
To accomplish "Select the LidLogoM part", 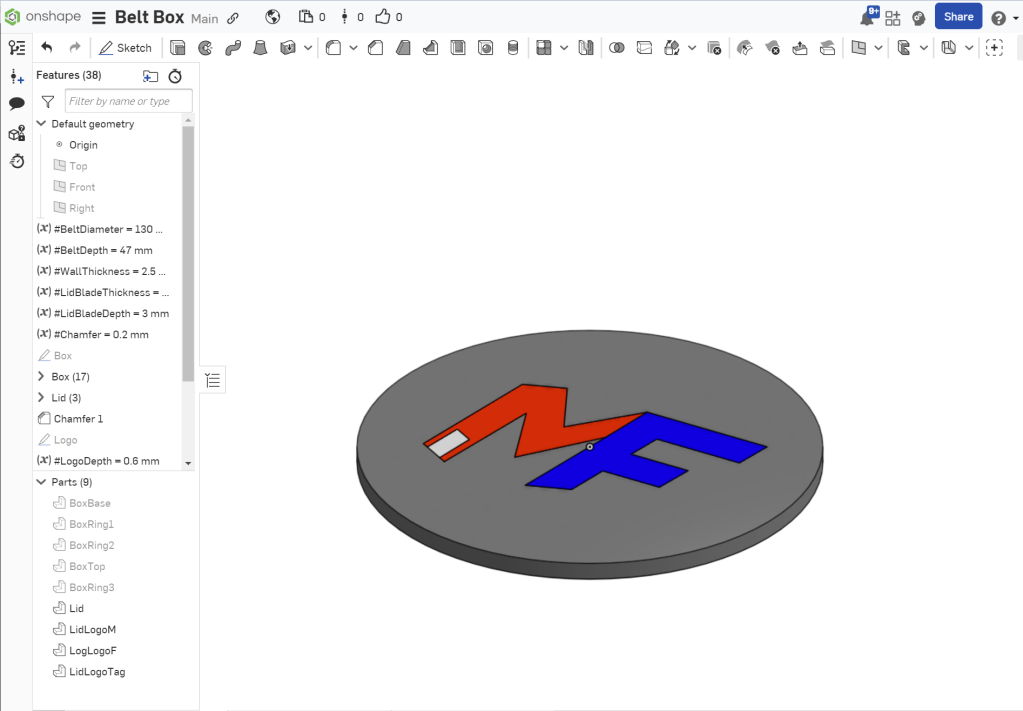I will point(92,630).
